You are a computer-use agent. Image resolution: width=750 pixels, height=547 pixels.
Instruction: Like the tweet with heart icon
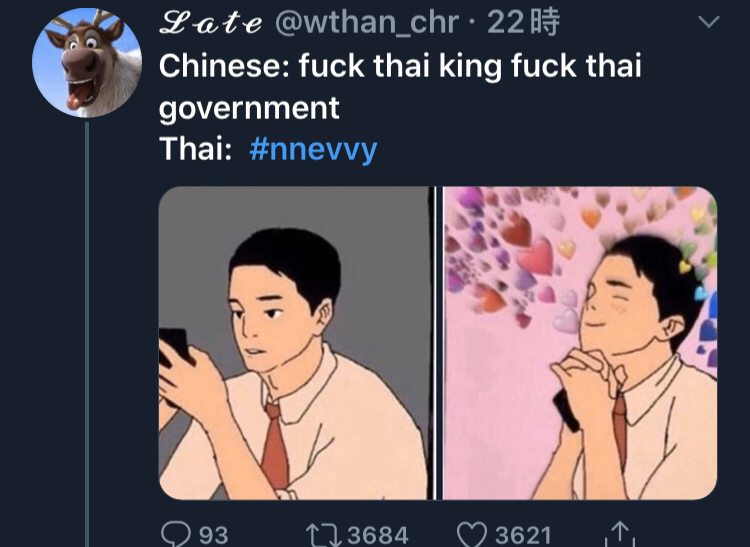[472, 535]
